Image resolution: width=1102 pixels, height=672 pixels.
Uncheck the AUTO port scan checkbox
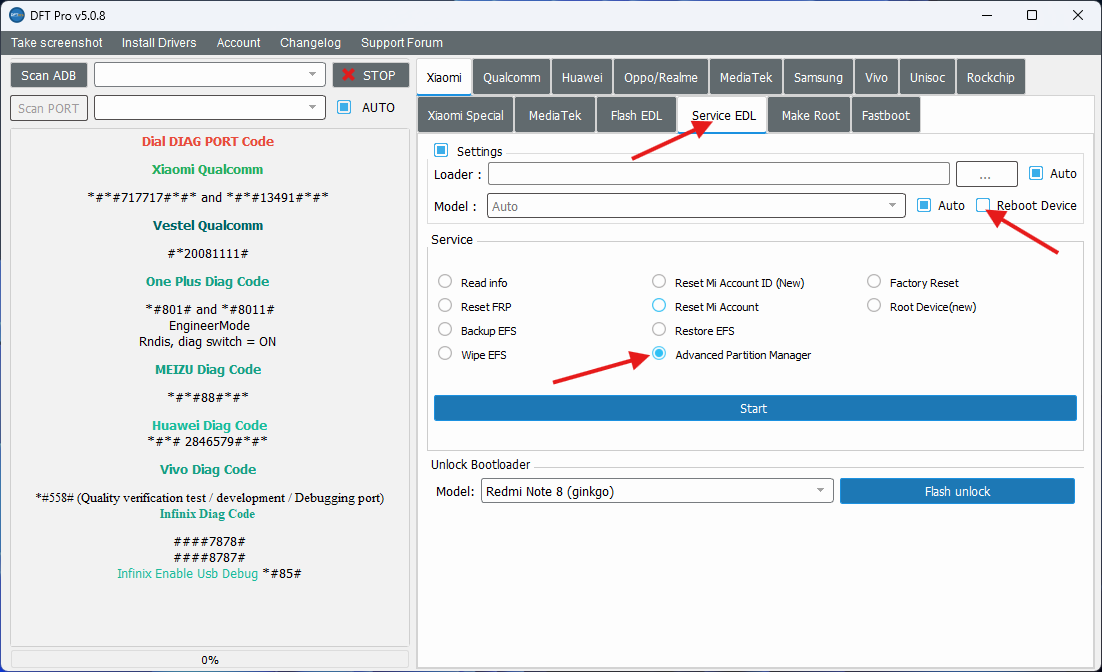coord(344,107)
